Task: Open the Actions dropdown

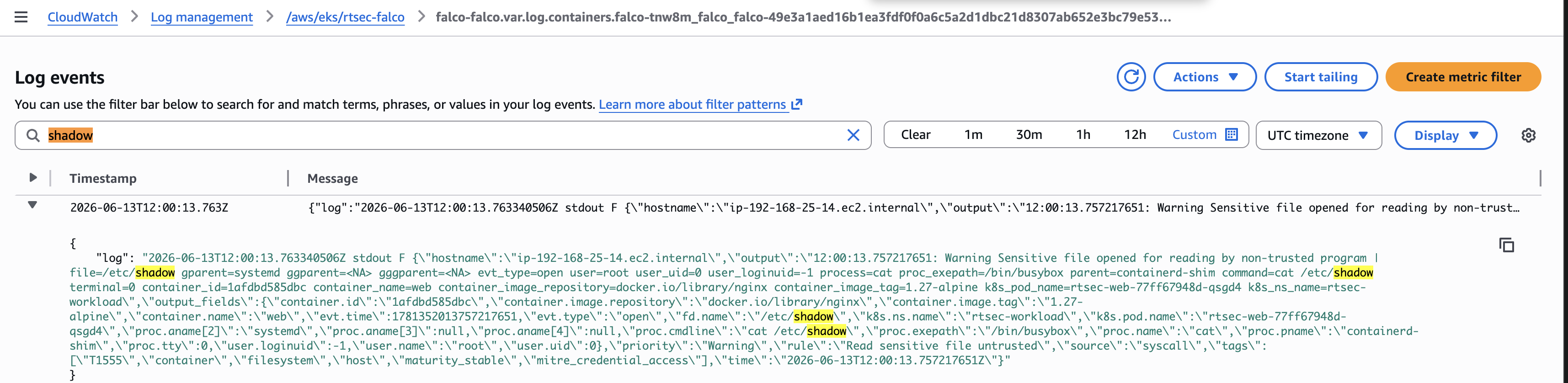Action: point(1205,77)
